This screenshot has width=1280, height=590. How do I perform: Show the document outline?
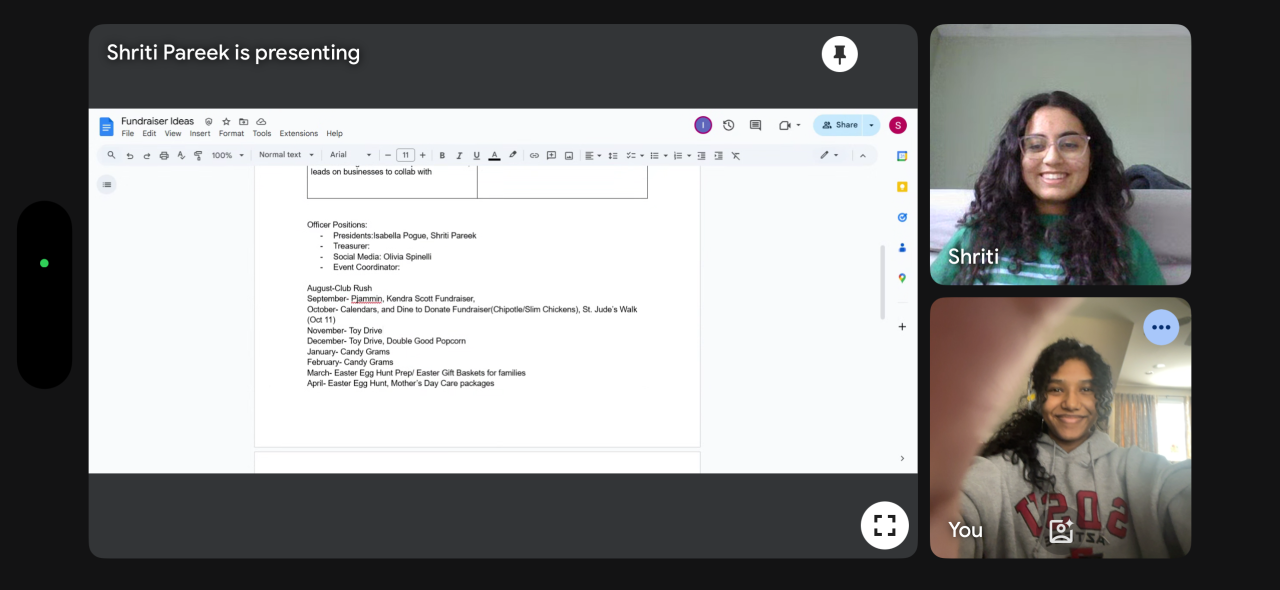[x=107, y=184]
